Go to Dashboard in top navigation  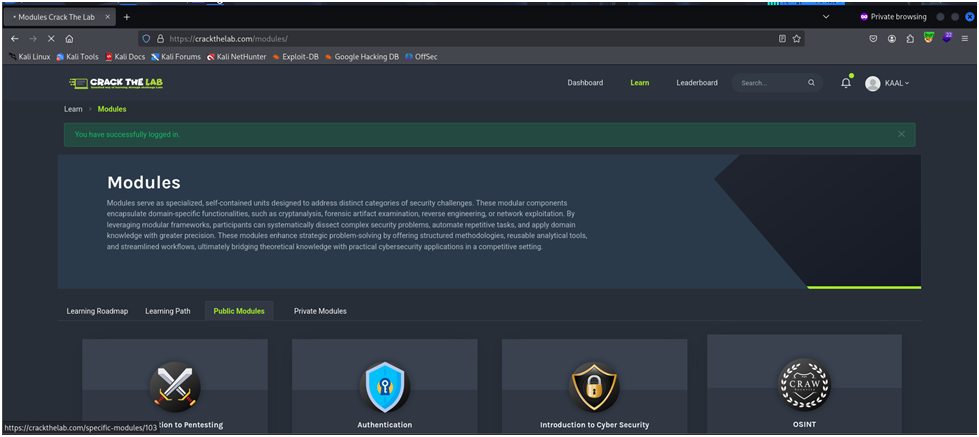(x=585, y=83)
